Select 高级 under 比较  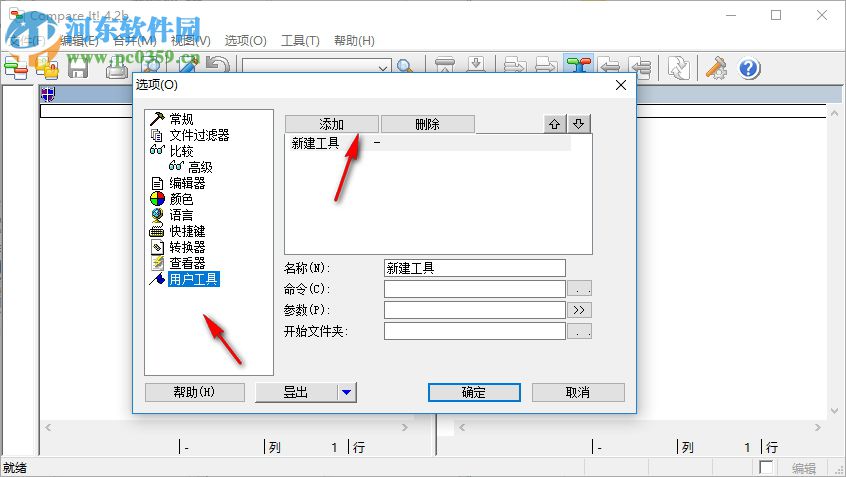point(200,167)
